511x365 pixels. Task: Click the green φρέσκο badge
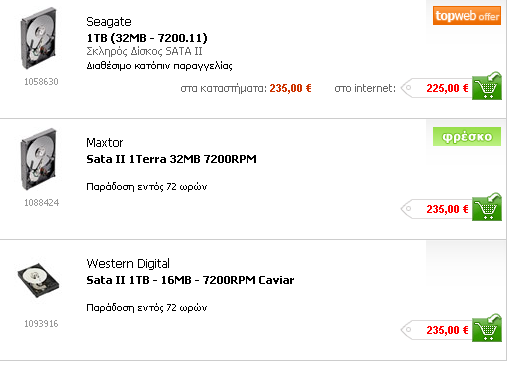(x=467, y=136)
